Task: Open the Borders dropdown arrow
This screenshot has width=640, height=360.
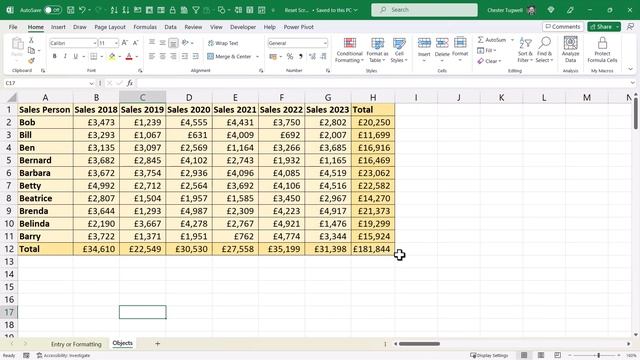Action: click(x=102, y=56)
